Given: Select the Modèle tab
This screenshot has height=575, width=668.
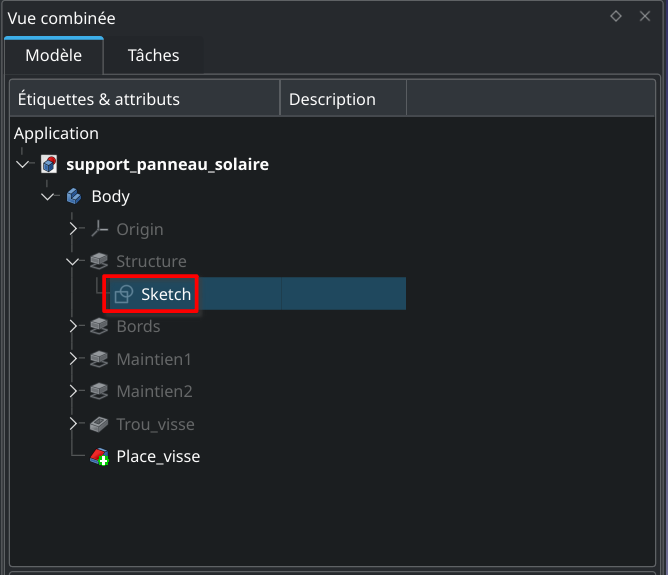Looking at the screenshot, I should point(53,56).
